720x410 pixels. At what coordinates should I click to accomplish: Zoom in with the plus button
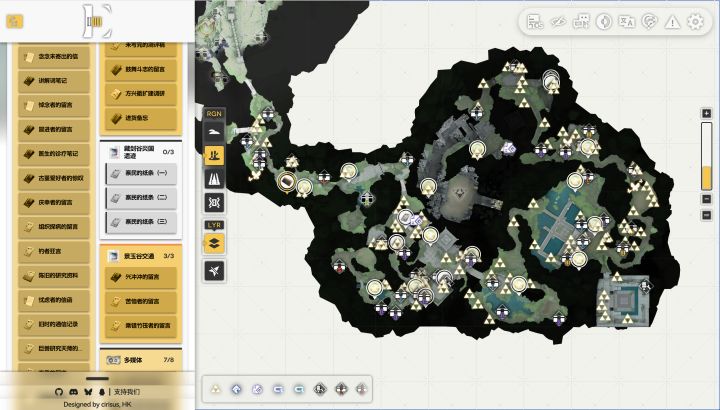(x=706, y=113)
